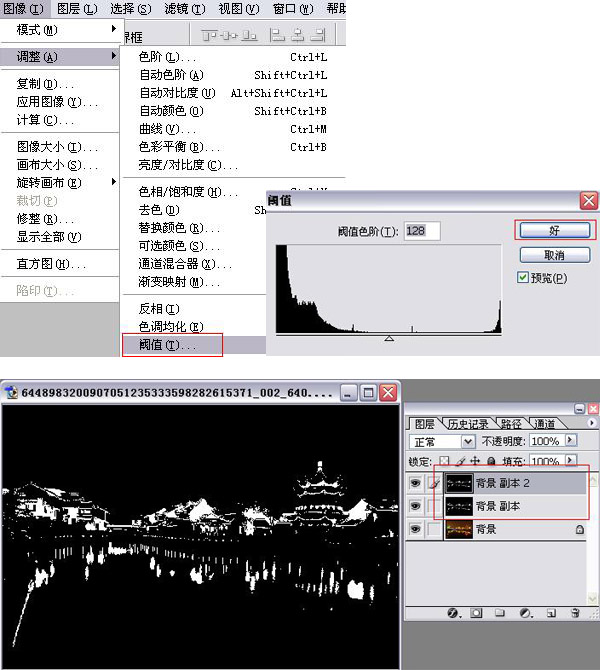Click the delete layer trash icon
600x670 pixels.
tap(575, 613)
